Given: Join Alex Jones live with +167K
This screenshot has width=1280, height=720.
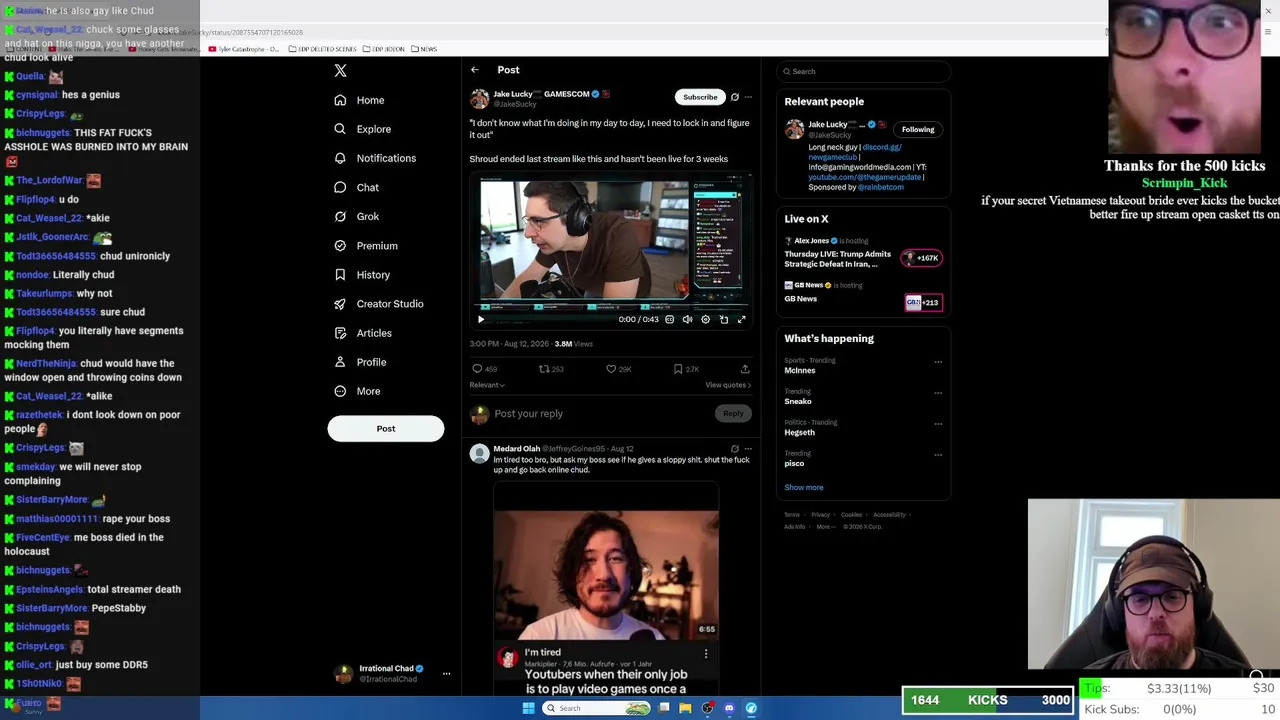Looking at the screenshot, I should (923, 258).
